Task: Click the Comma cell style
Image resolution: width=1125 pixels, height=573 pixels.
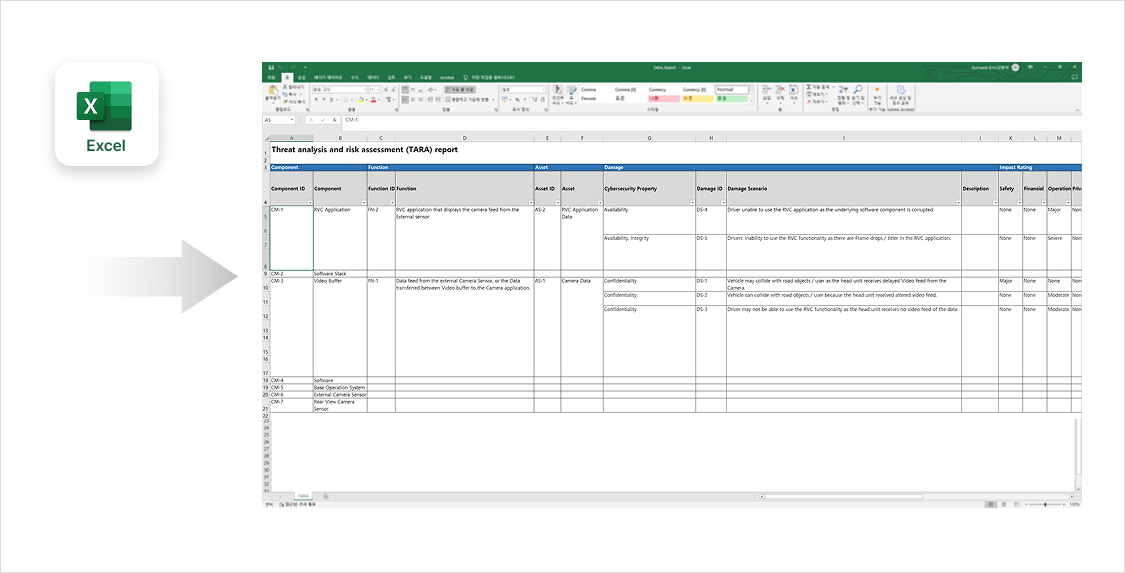Action: [589, 89]
